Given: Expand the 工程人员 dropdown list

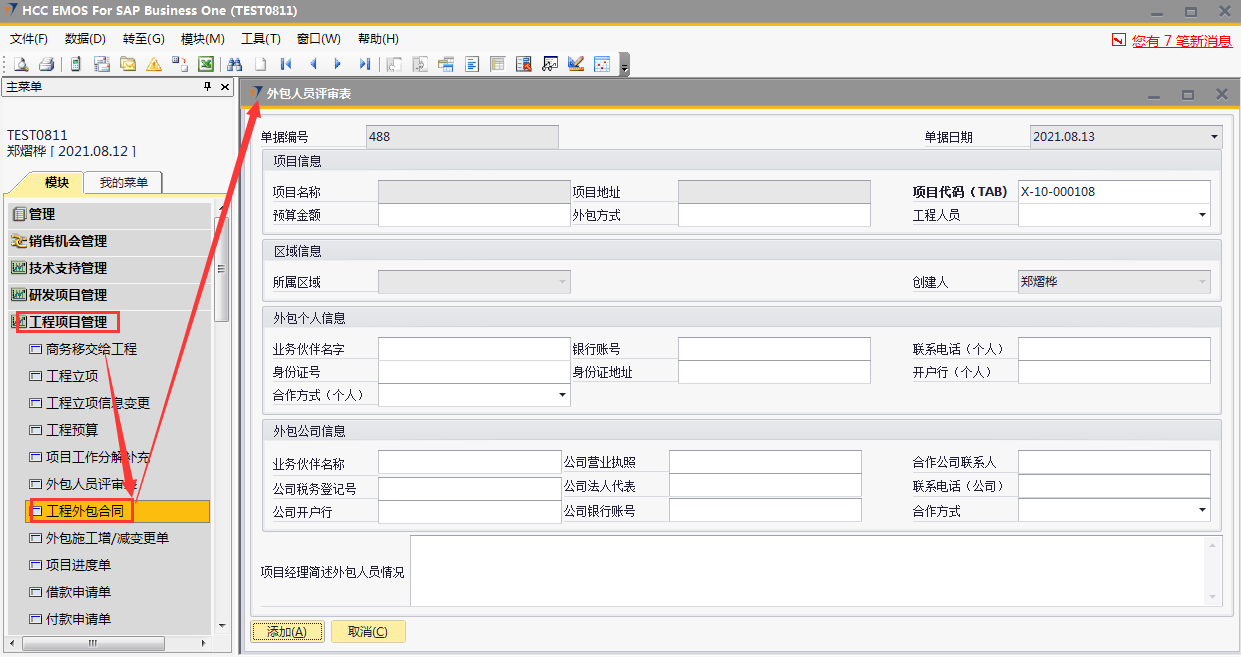Looking at the screenshot, I should click(x=1201, y=215).
